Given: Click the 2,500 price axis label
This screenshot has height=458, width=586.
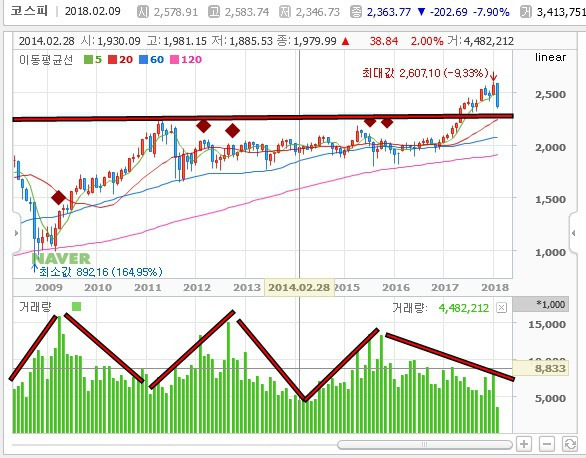Looking at the screenshot, I should pyautogui.click(x=550, y=94).
